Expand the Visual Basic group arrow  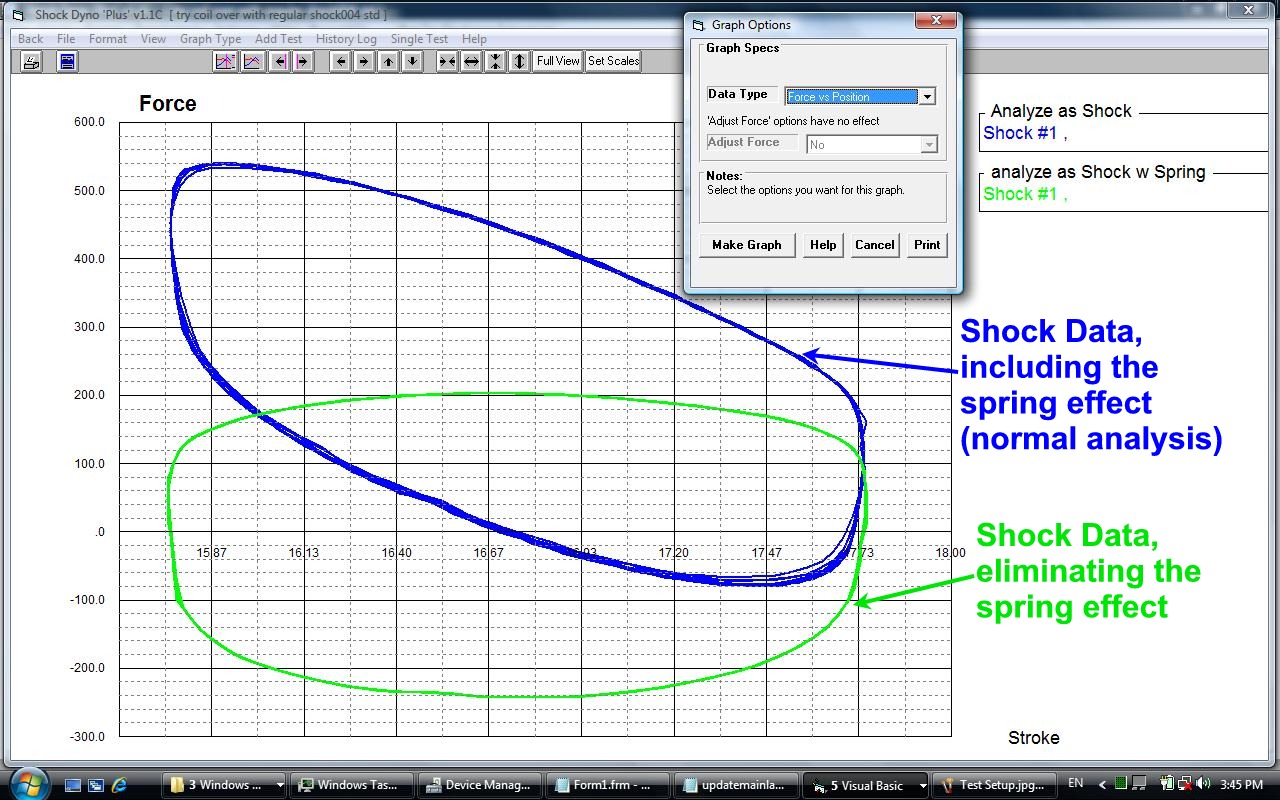click(x=921, y=785)
